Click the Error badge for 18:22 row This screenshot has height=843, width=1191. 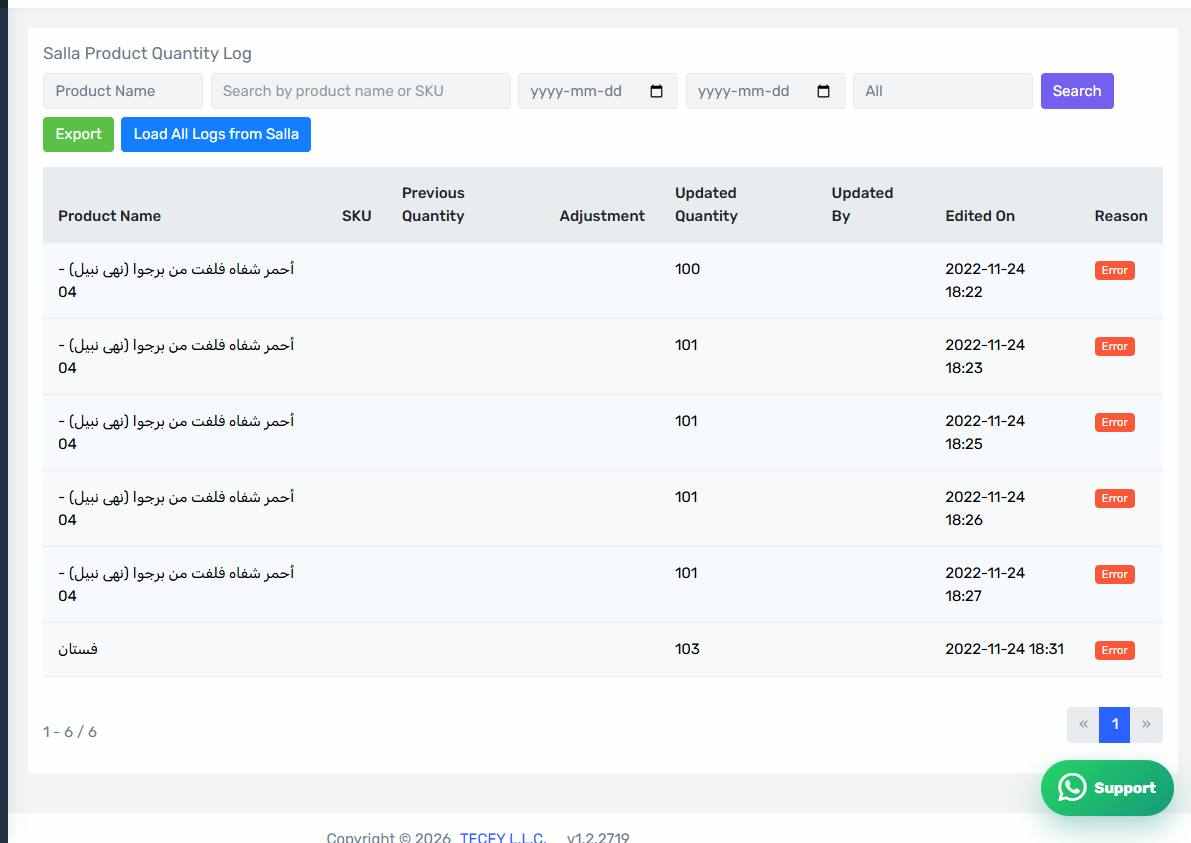[x=1114, y=270]
